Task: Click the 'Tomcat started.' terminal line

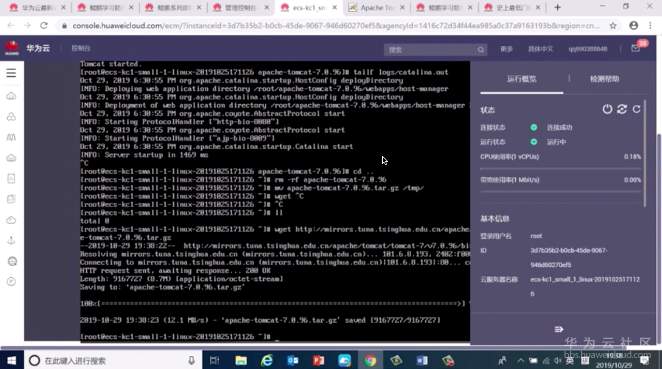Action: (x=110, y=64)
